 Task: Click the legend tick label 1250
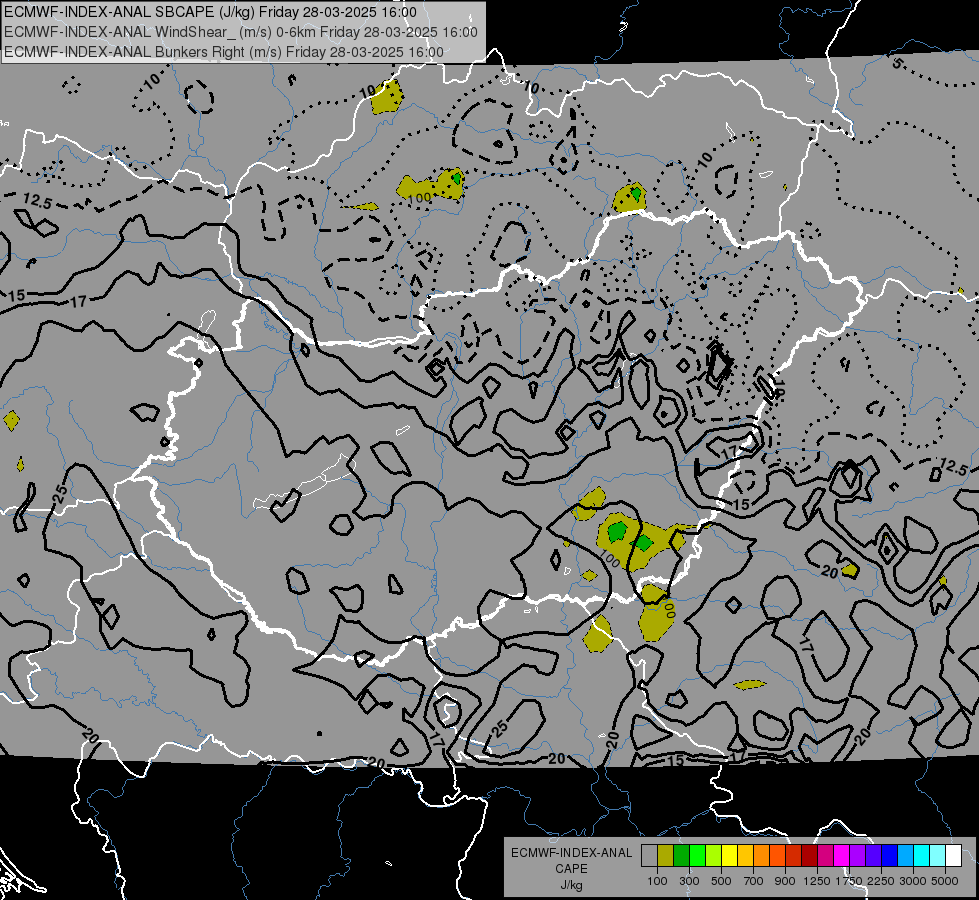(x=817, y=881)
